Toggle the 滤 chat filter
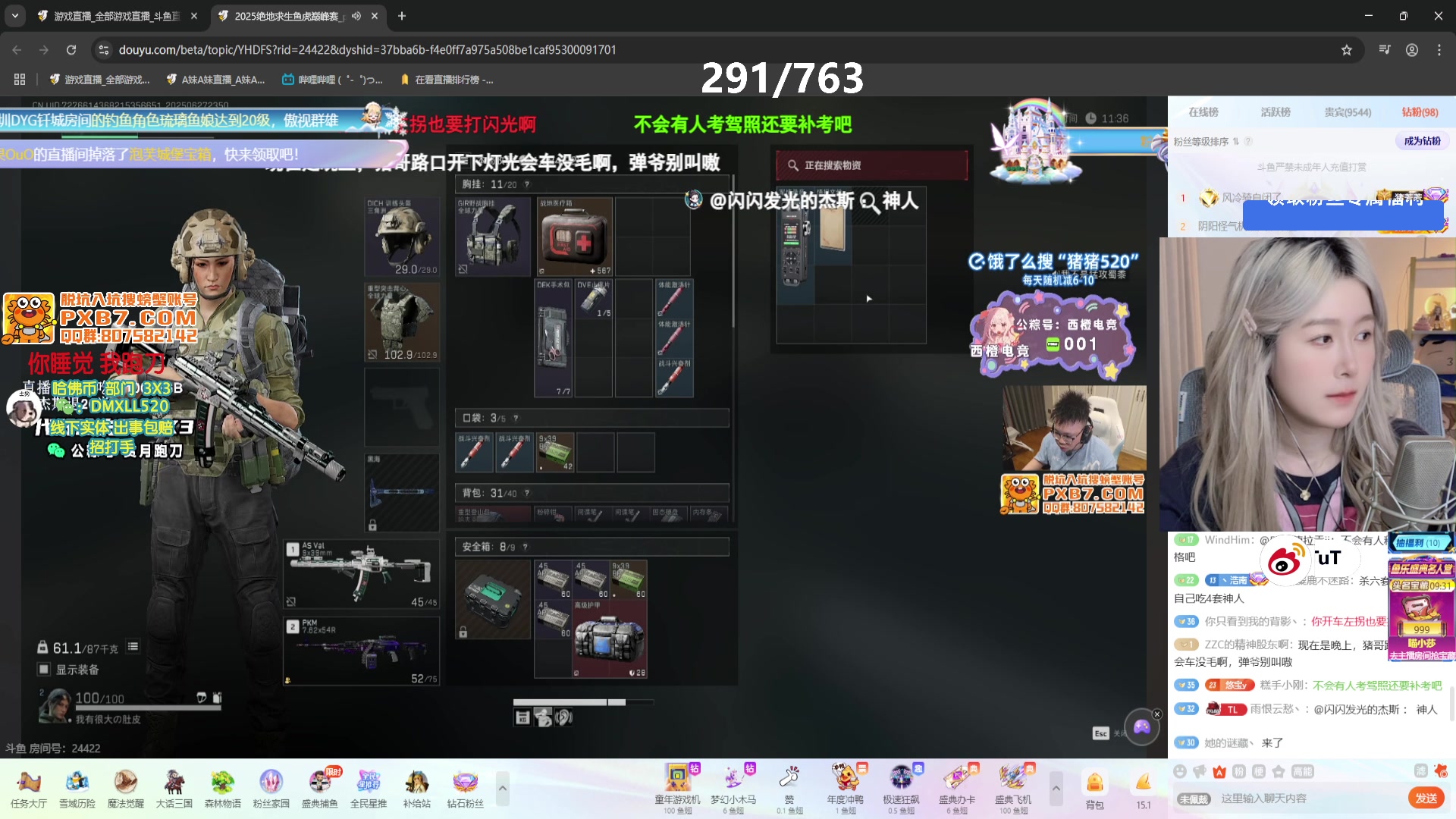The image size is (1456, 819). (x=1421, y=771)
